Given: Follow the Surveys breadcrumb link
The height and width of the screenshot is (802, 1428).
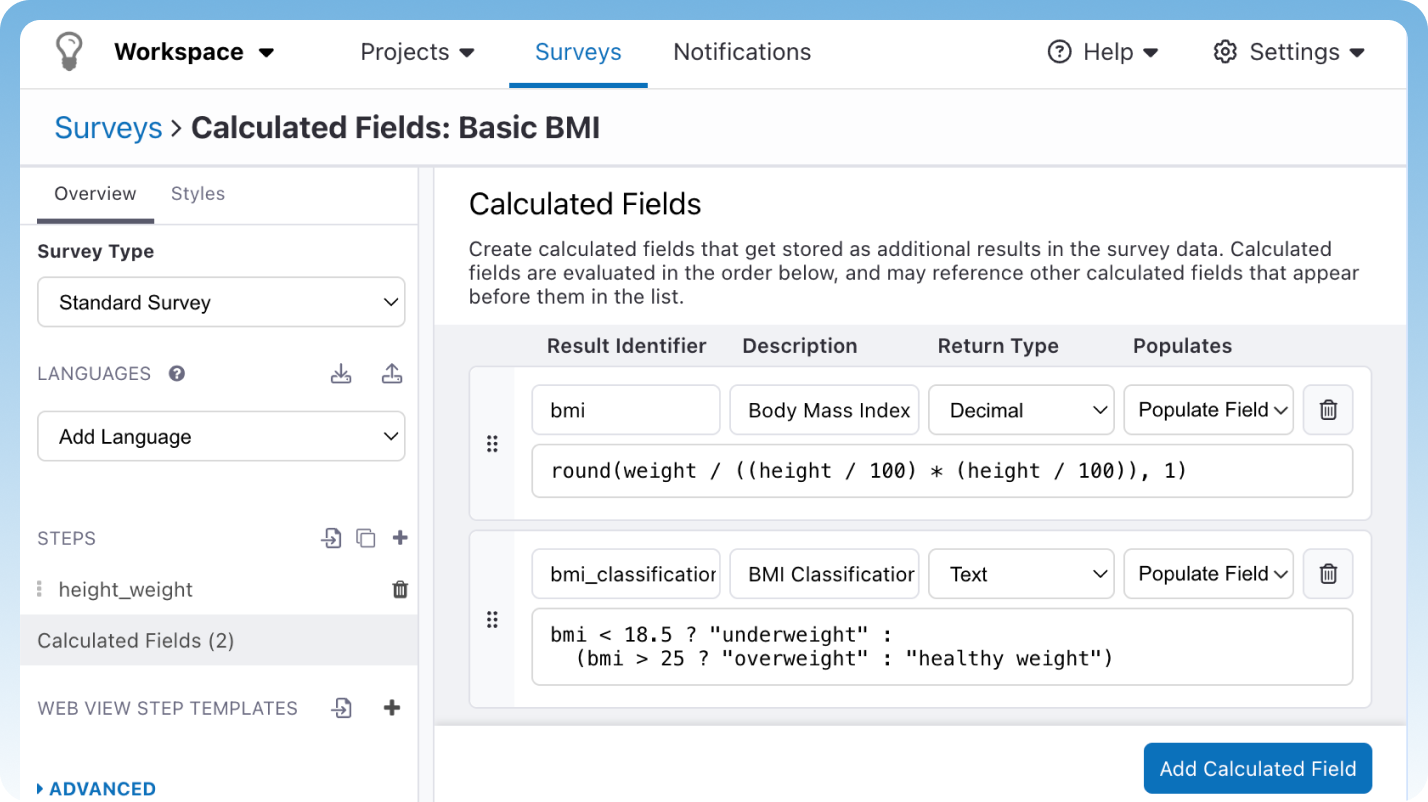Looking at the screenshot, I should pos(108,127).
